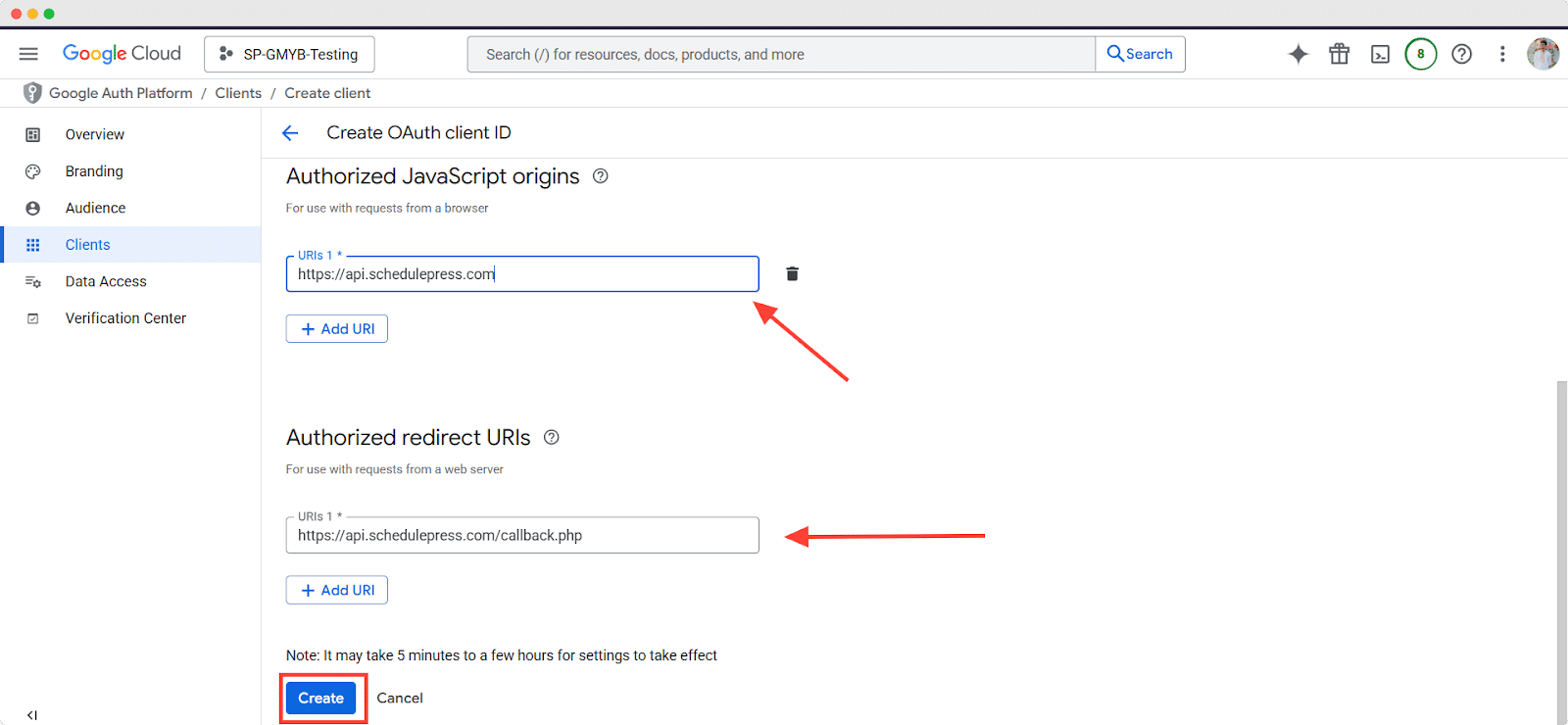1568x725 pixels.
Task: Open the SP-GMYB-Testing project picker
Action: (289, 54)
